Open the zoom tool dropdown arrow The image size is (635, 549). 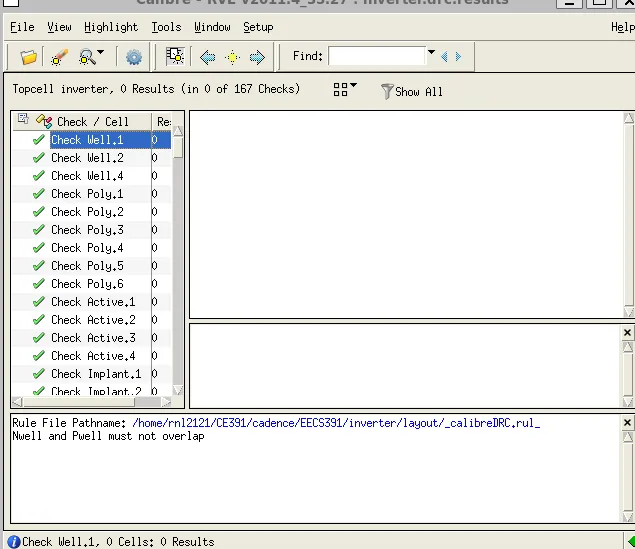tap(101, 52)
